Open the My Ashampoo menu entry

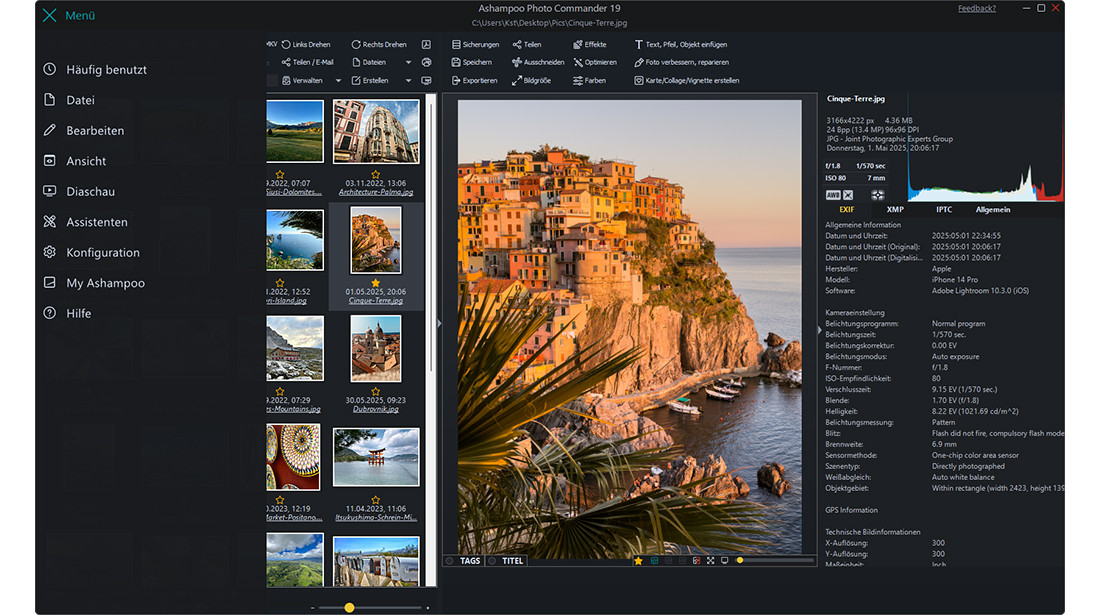[94, 283]
